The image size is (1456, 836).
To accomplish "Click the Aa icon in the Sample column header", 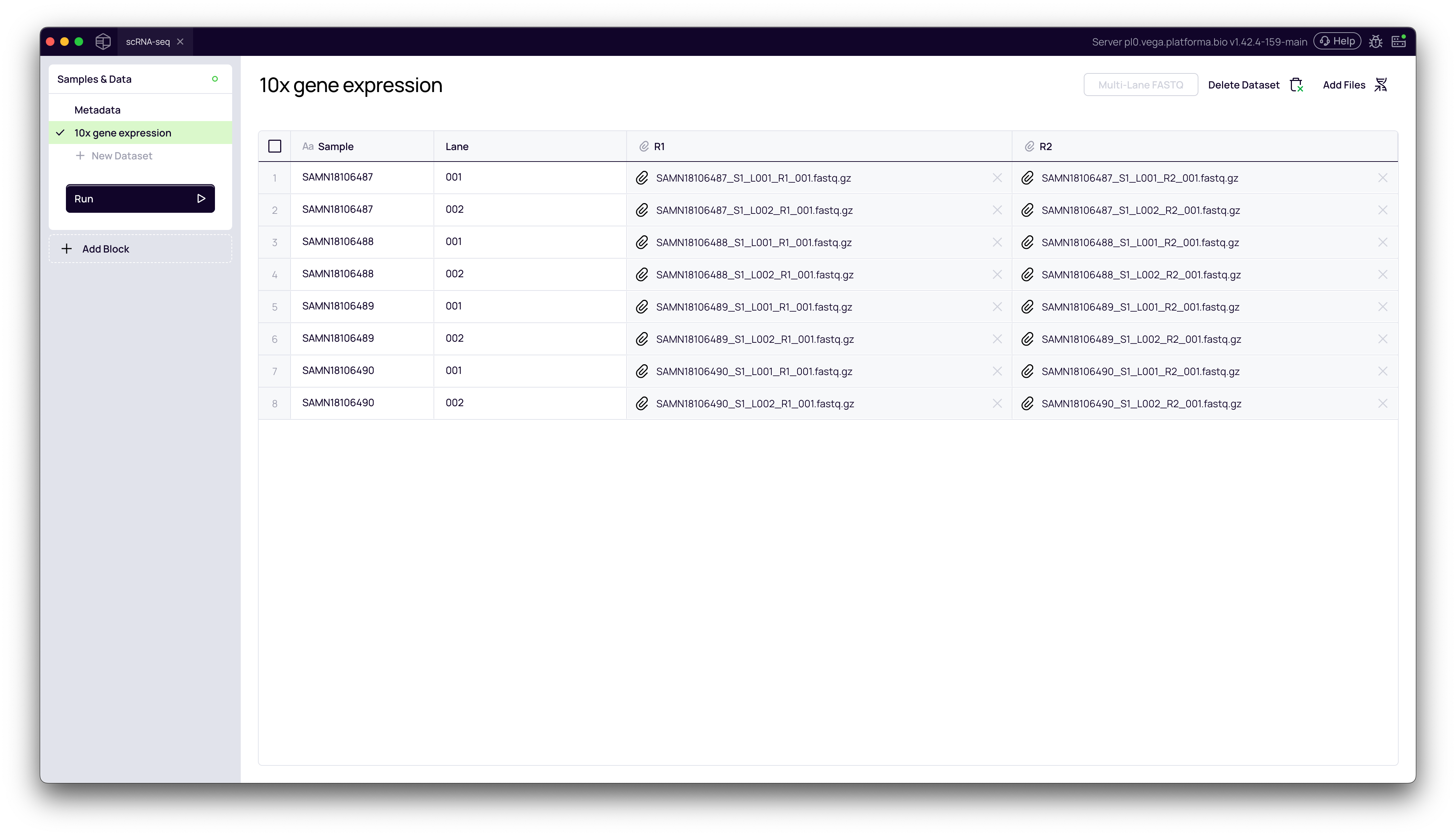I will click(308, 146).
